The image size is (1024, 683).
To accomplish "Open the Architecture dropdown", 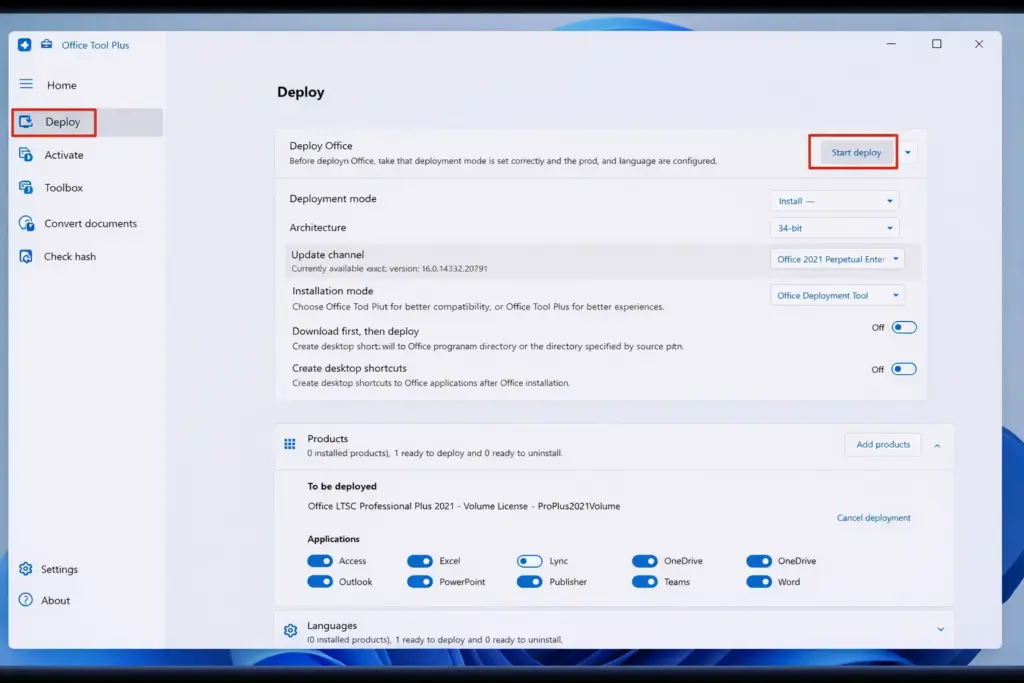I will (x=834, y=229).
